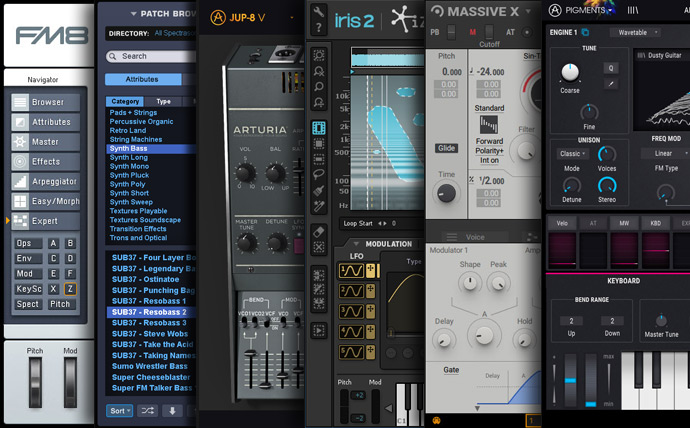Select the LFO 3 waveform icon
This screenshot has height=428, width=690.
click(350, 310)
